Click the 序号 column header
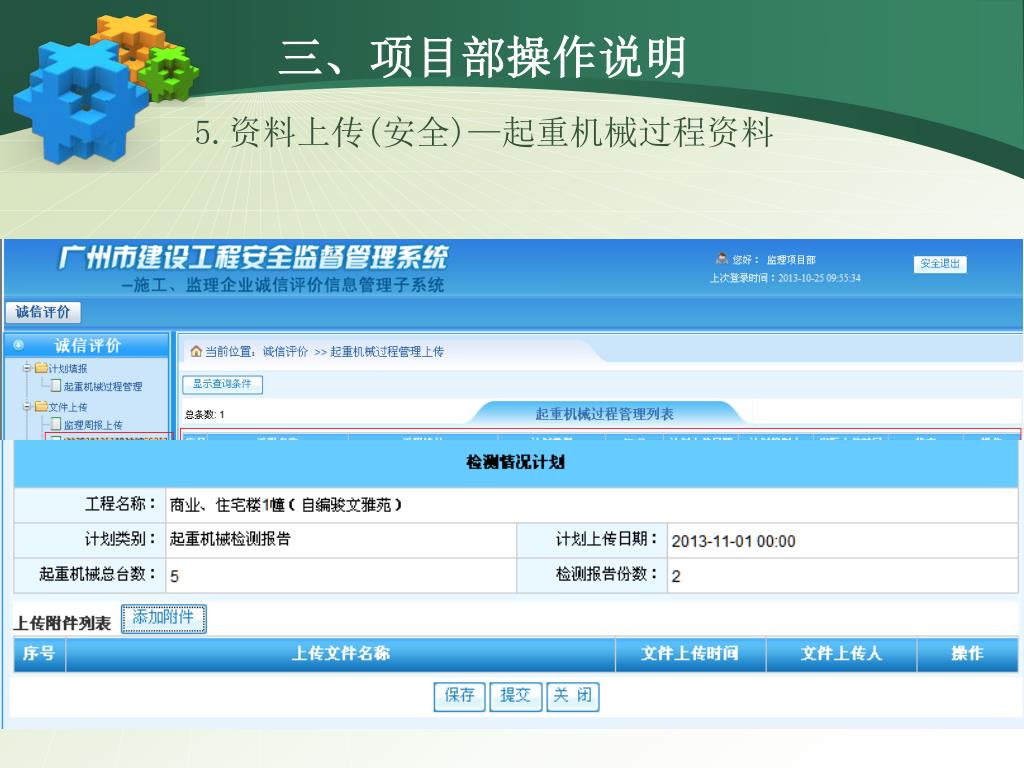 click(x=39, y=654)
